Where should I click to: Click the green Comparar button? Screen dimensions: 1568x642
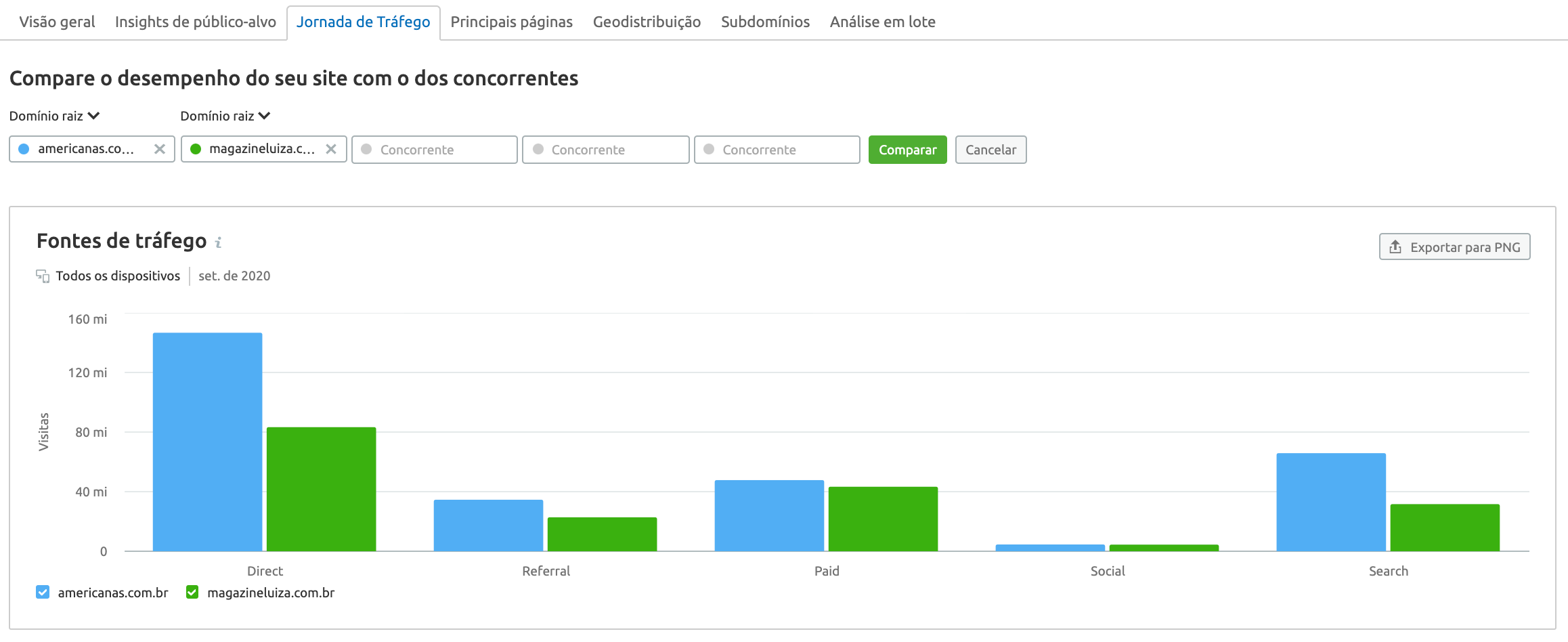click(907, 150)
